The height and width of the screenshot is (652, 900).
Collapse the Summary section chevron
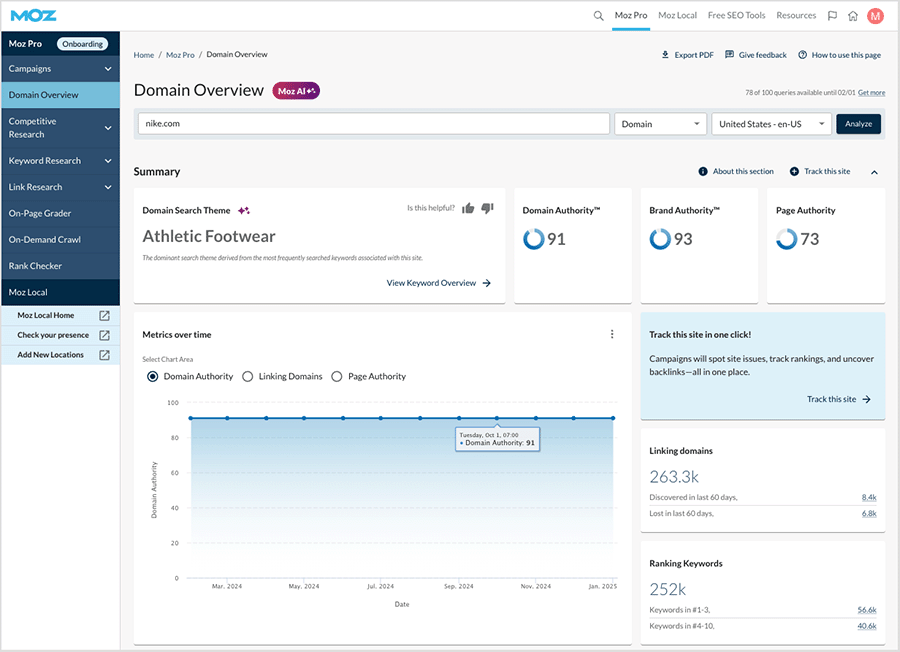[x=874, y=172]
